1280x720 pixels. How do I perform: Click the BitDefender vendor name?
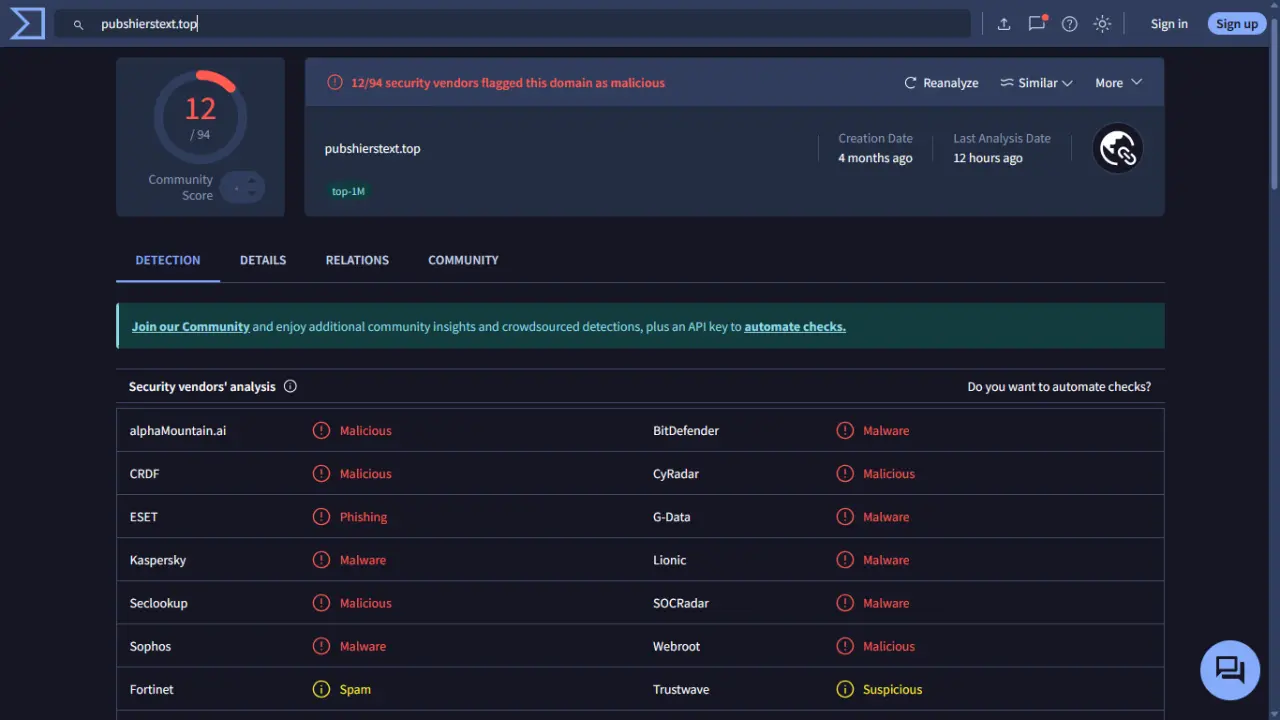click(686, 430)
